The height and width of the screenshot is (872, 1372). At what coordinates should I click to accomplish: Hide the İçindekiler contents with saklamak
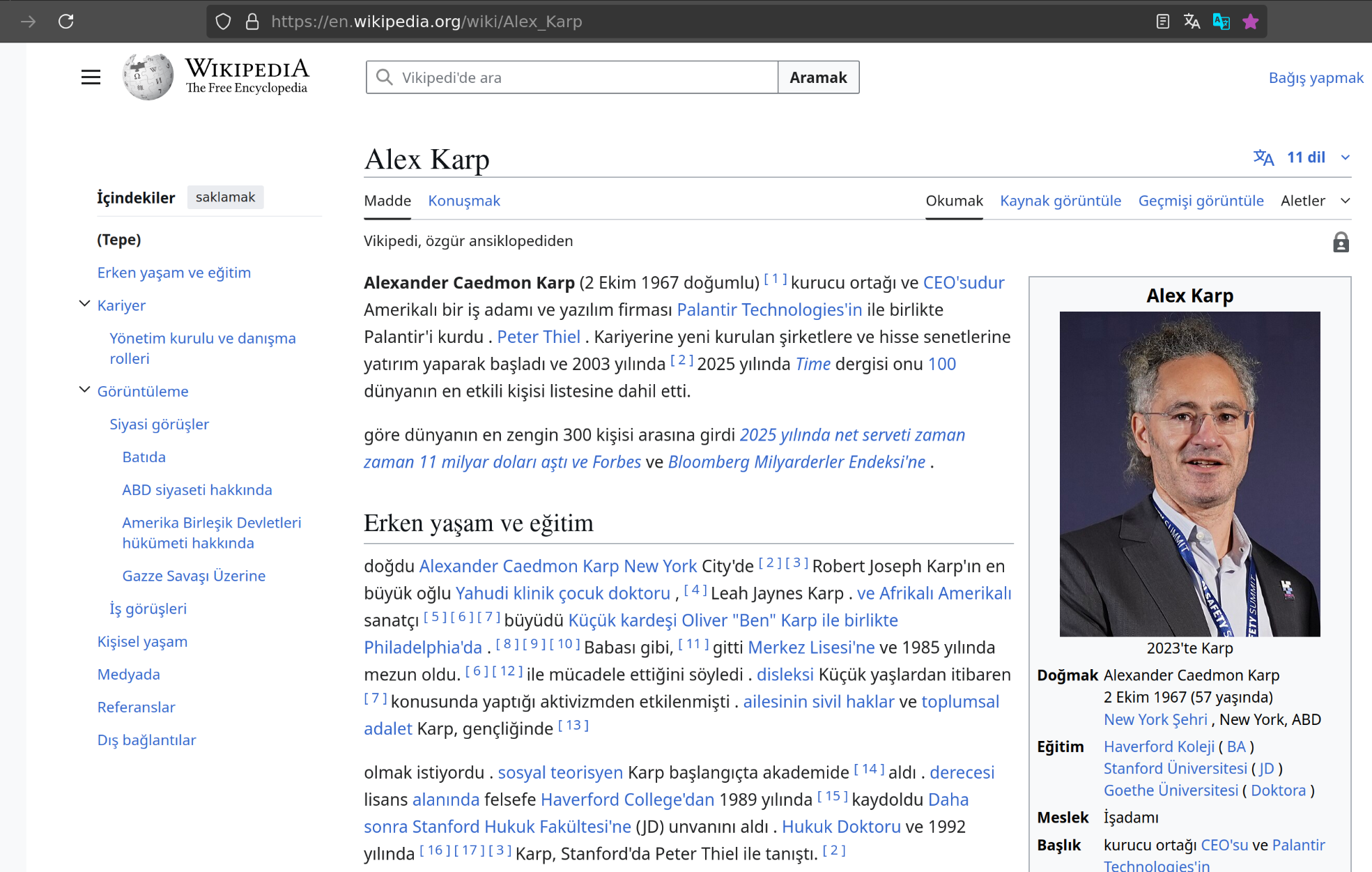coord(225,197)
